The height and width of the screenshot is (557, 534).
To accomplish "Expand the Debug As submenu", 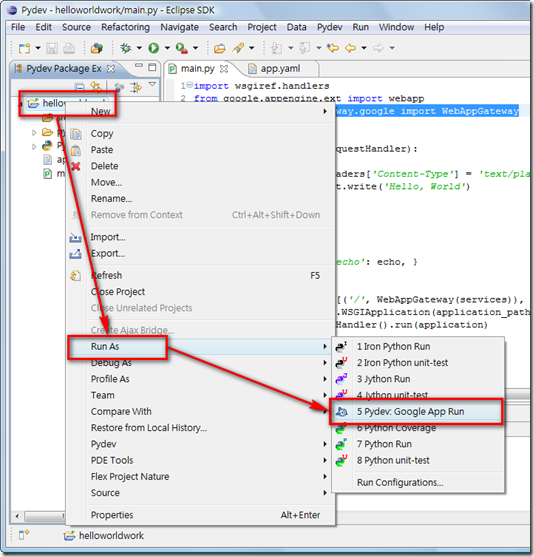I will (x=325, y=363).
